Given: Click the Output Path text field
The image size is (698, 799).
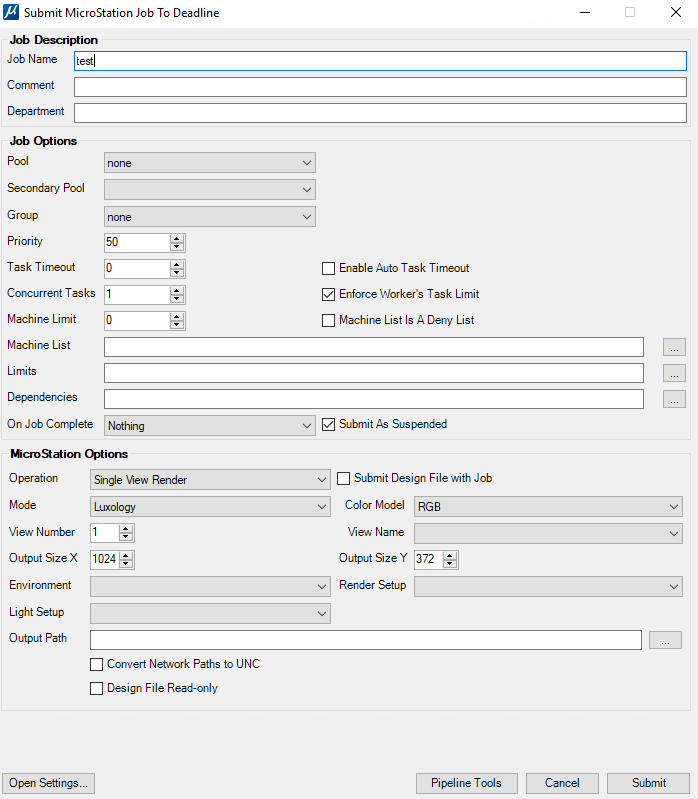Looking at the screenshot, I should (x=366, y=640).
